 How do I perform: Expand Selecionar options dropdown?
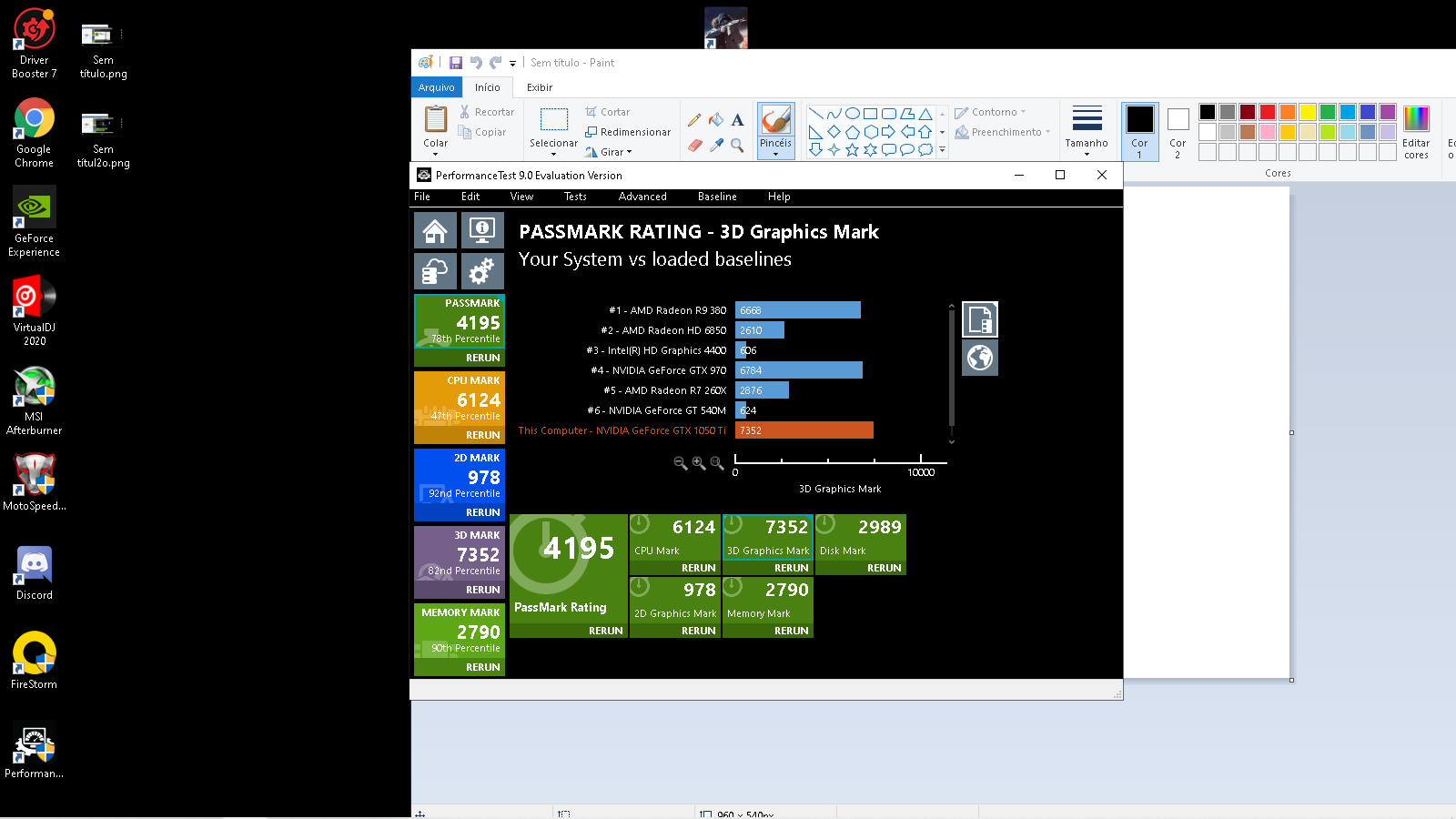pyautogui.click(x=553, y=148)
